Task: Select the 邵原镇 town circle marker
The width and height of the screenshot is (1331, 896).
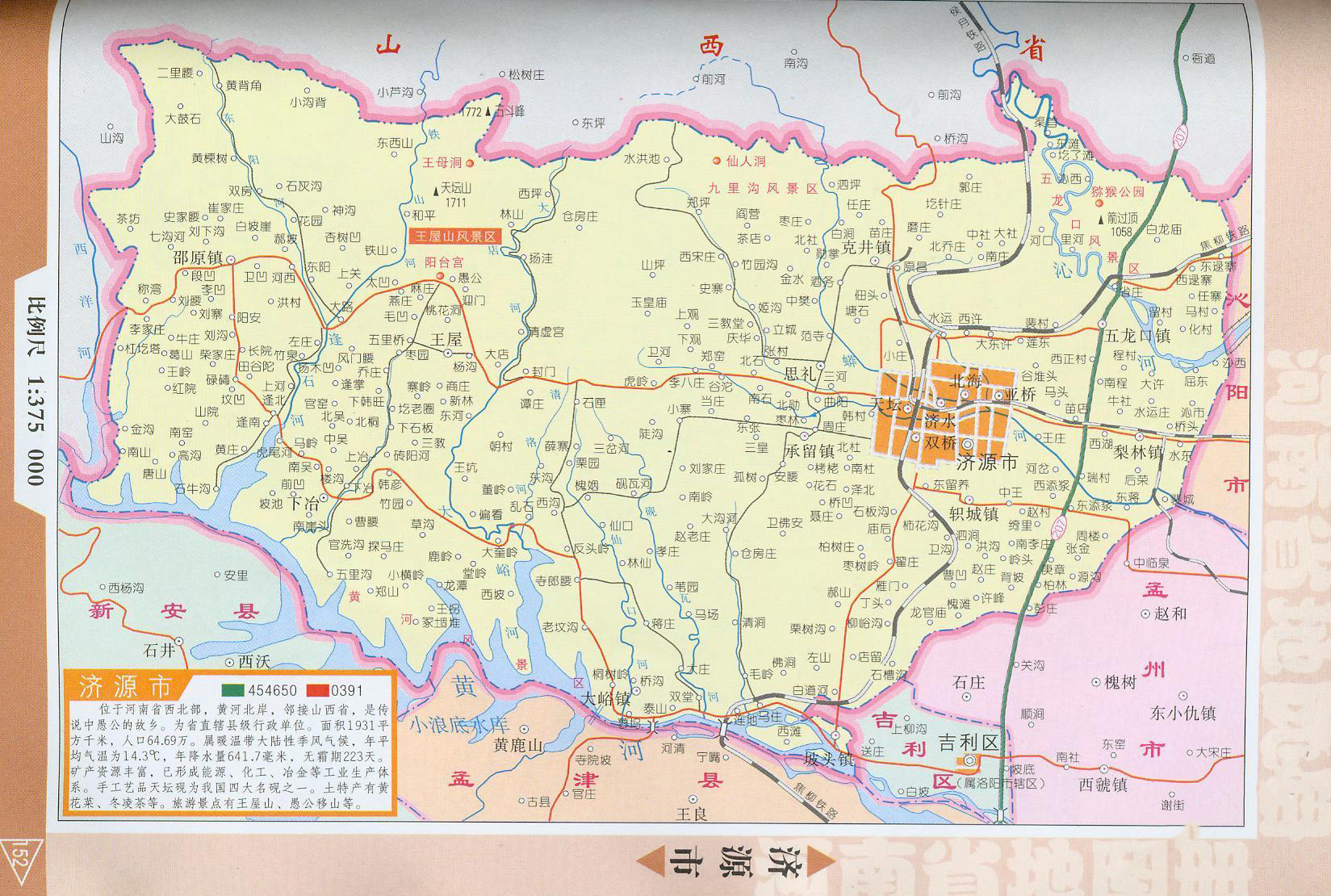Action: coord(231,260)
